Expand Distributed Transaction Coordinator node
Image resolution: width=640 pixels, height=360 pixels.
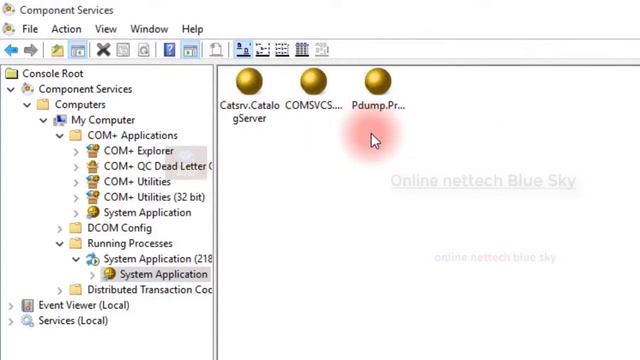(x=60, y=290)
